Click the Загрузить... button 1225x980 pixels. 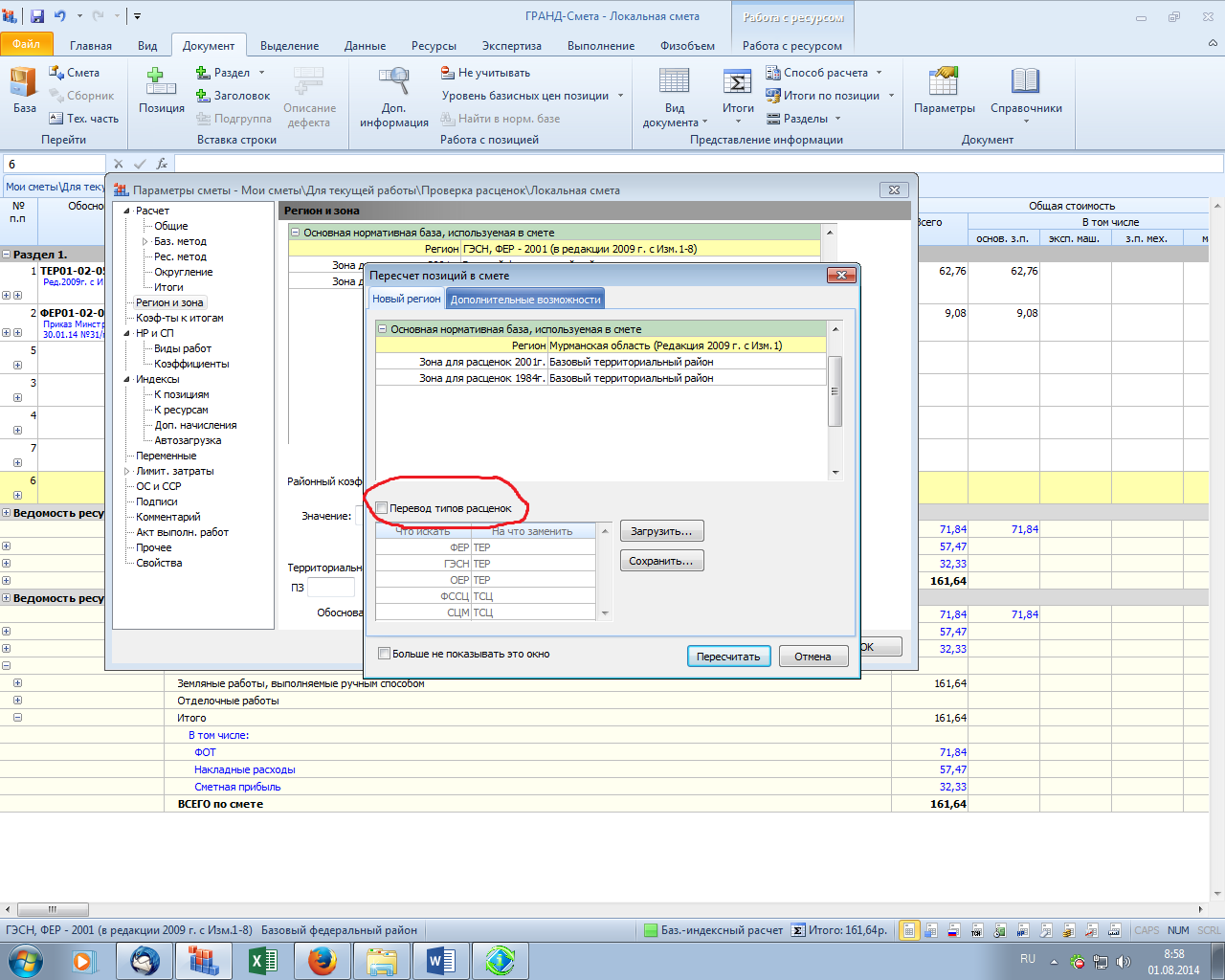point(661,531)
